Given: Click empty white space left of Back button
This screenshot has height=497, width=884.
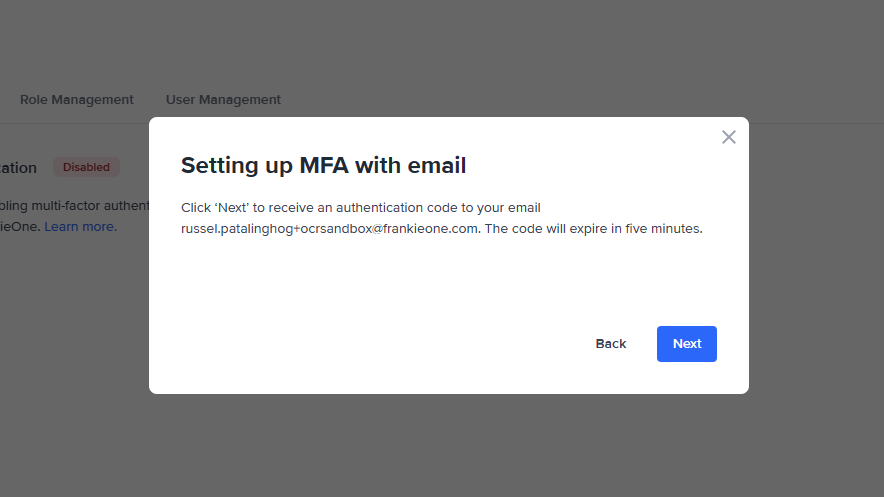Looking at the screenshot, I should (400, 344).
